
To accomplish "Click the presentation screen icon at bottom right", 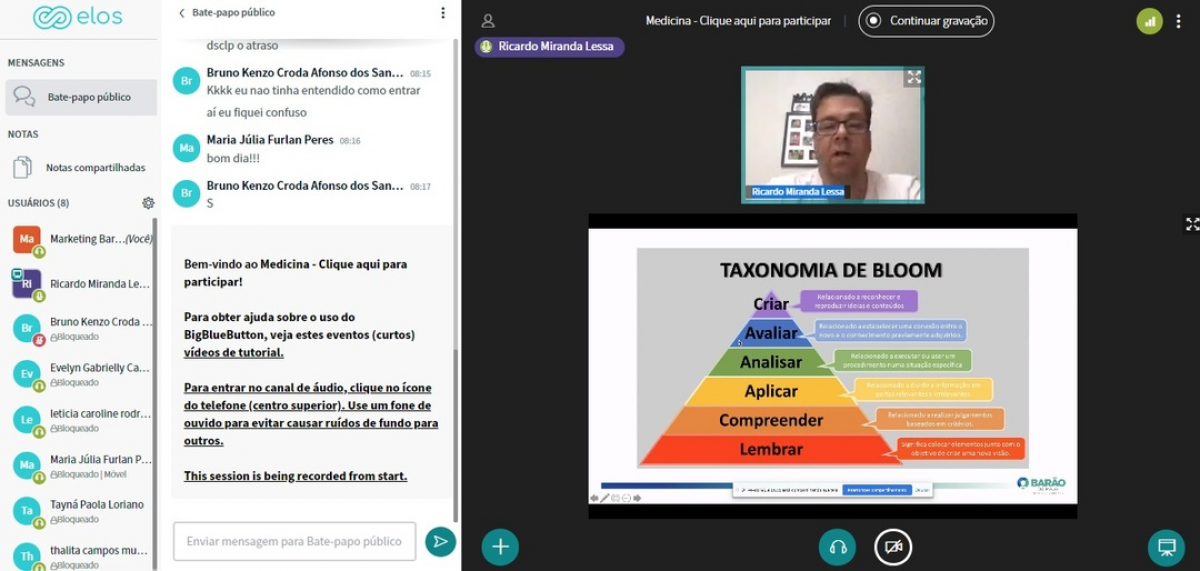I will coord(1166,547).
